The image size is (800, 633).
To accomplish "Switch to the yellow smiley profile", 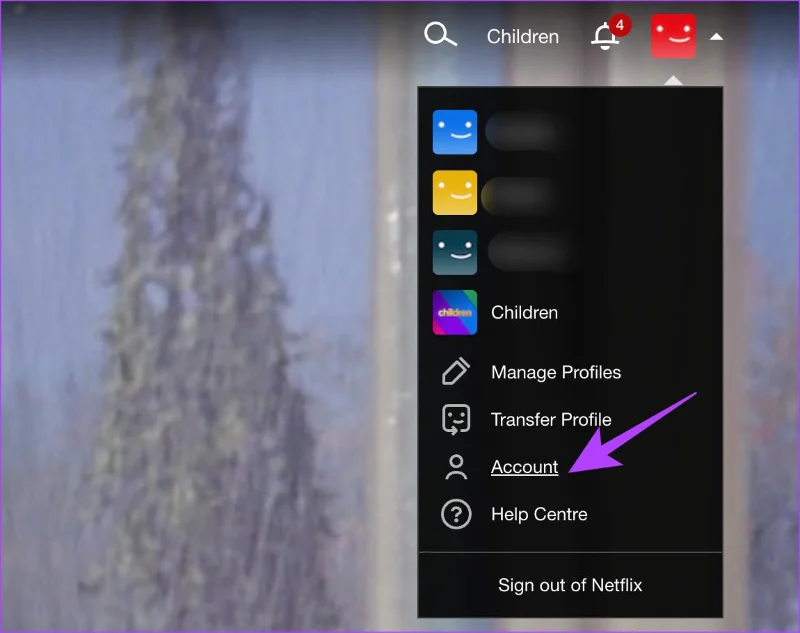I will tap(455, 192).
